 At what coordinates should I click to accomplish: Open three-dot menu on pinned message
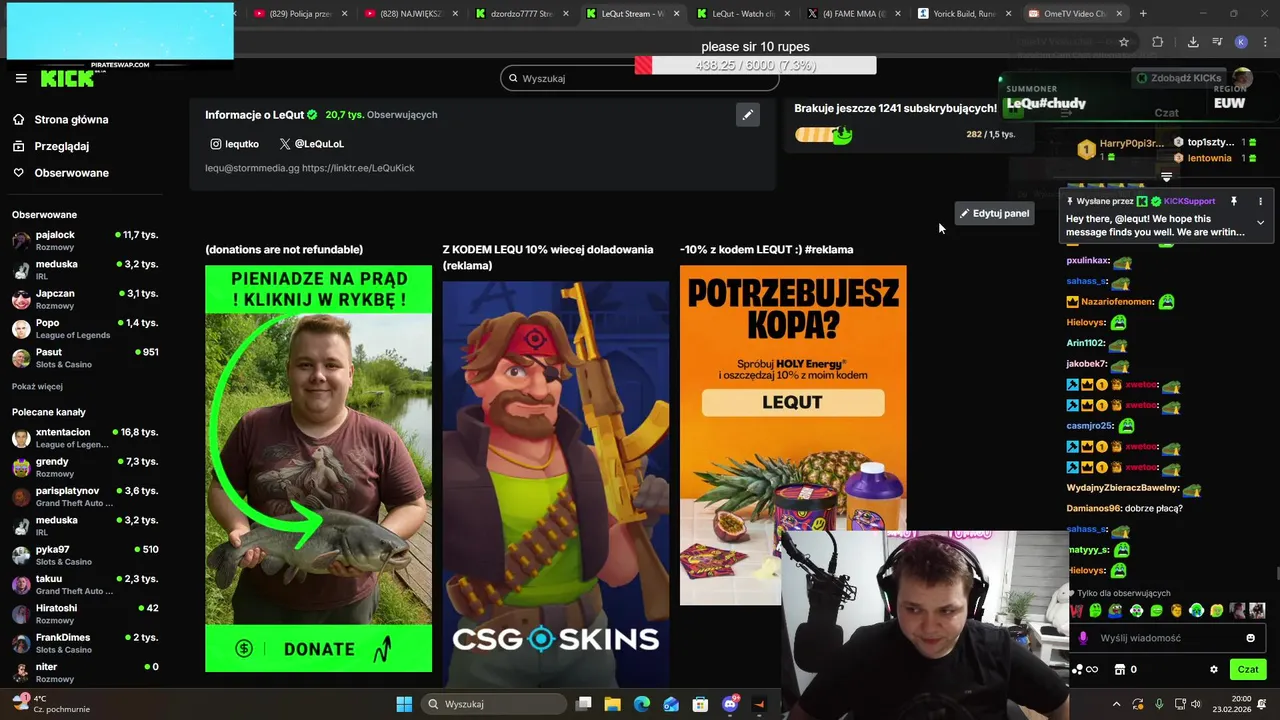1260,201
